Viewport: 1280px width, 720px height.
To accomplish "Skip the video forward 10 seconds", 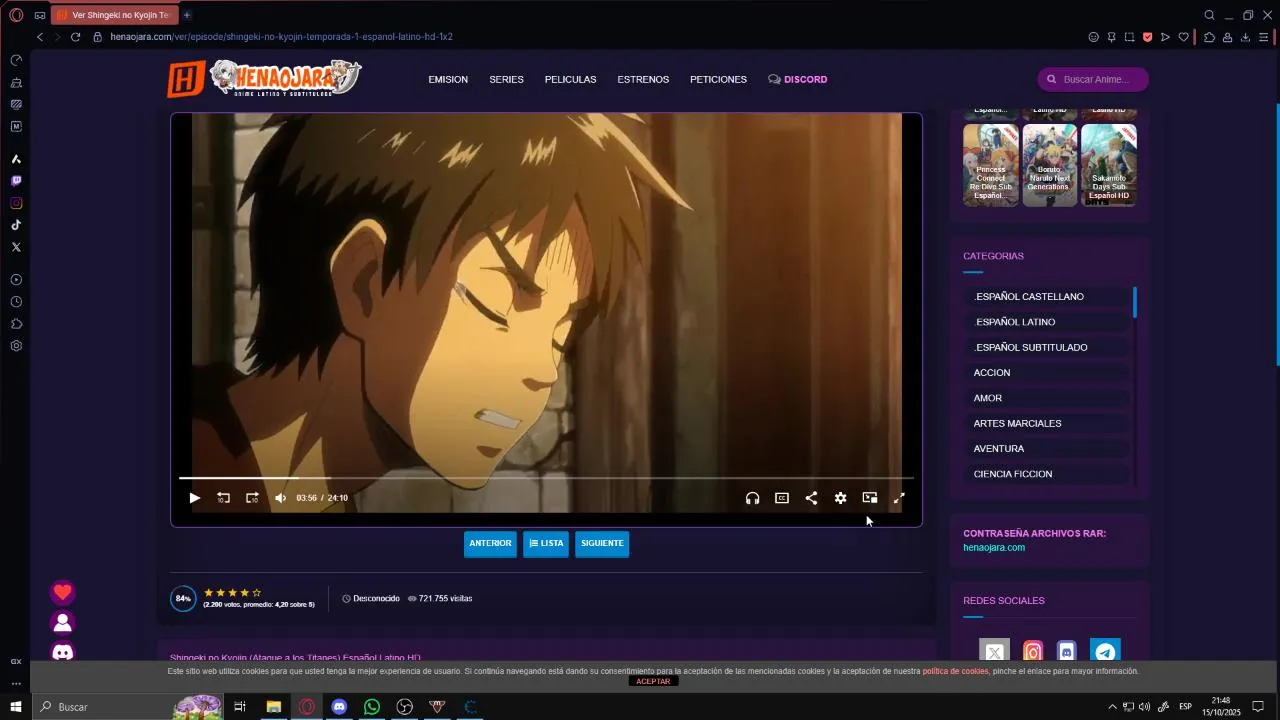I will (252, 498).
